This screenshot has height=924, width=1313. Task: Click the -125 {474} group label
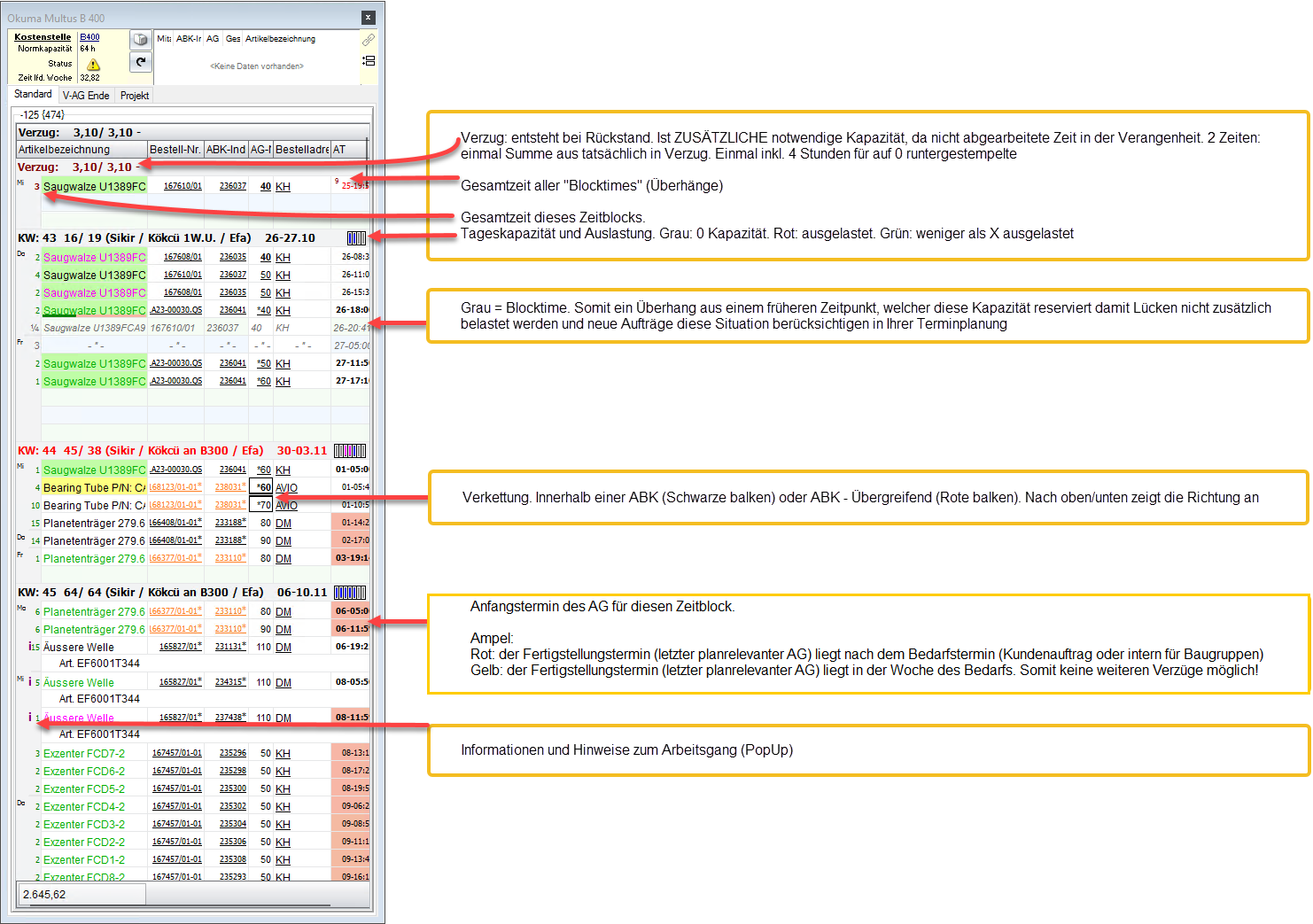tap(42, 115)
